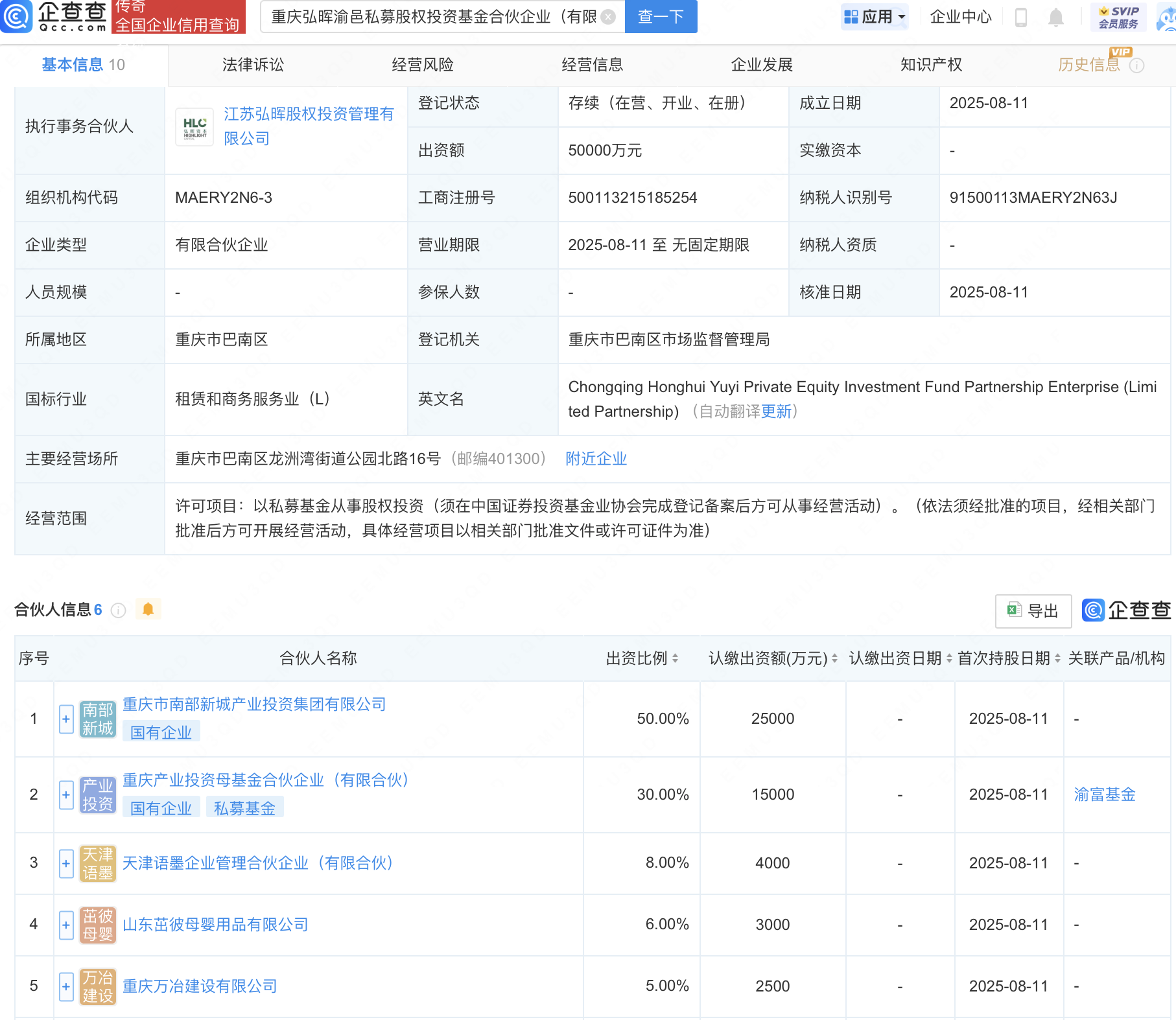Open 重庆万冶建设有限公司 link
The height and width of the screenshot is (1020, 1176).
[200, 986]
